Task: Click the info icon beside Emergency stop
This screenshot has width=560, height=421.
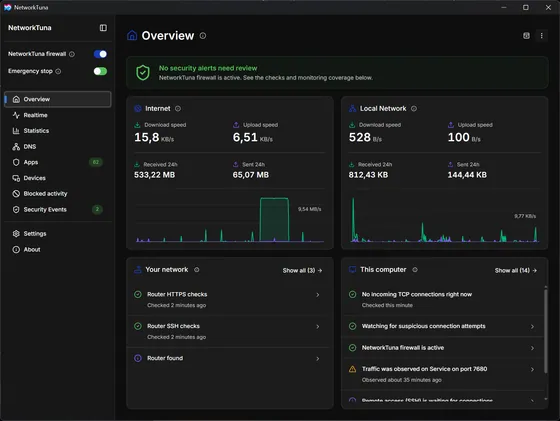Action: click(58, 71)
